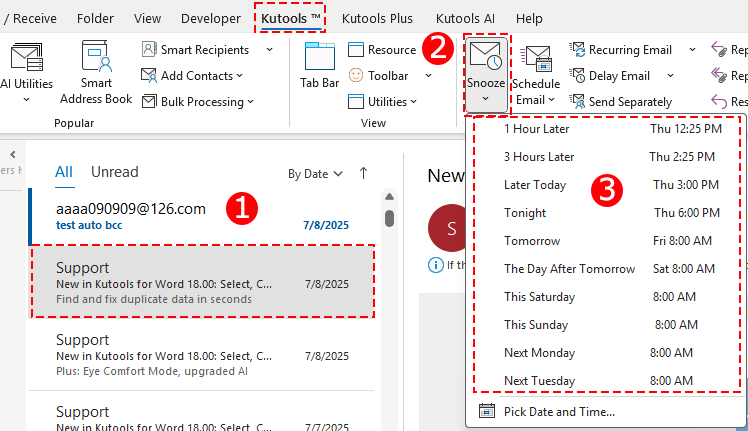
Task: Reverse sort order with the up arrow
Action: [364, 173]
